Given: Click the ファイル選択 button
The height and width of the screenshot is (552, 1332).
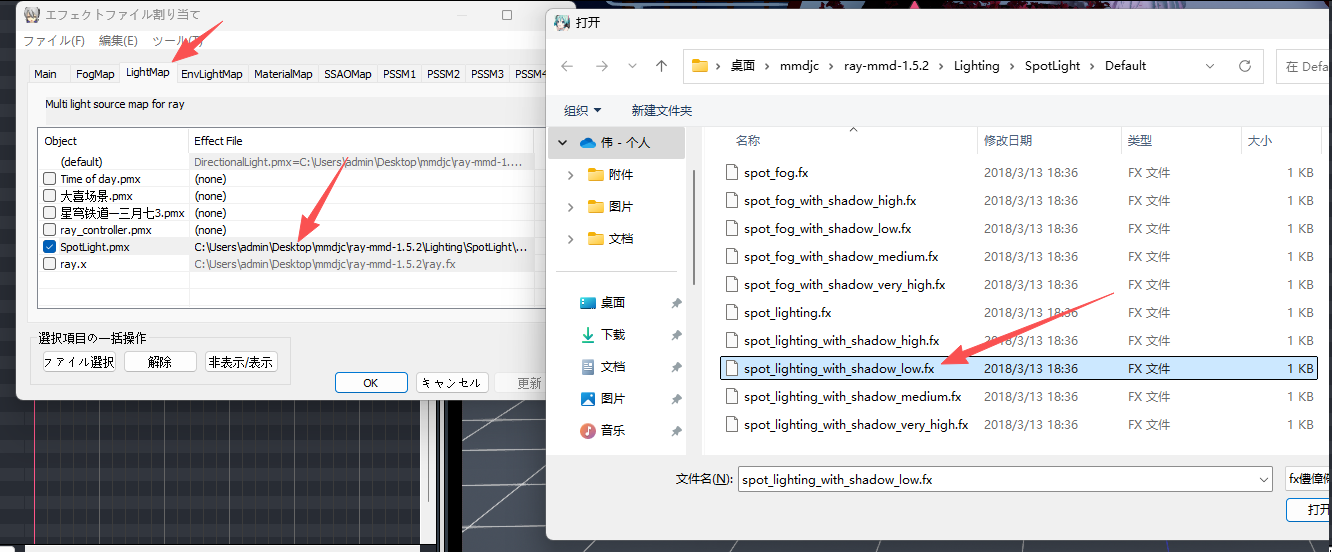Looking at the screenshot, I should 79,362.
